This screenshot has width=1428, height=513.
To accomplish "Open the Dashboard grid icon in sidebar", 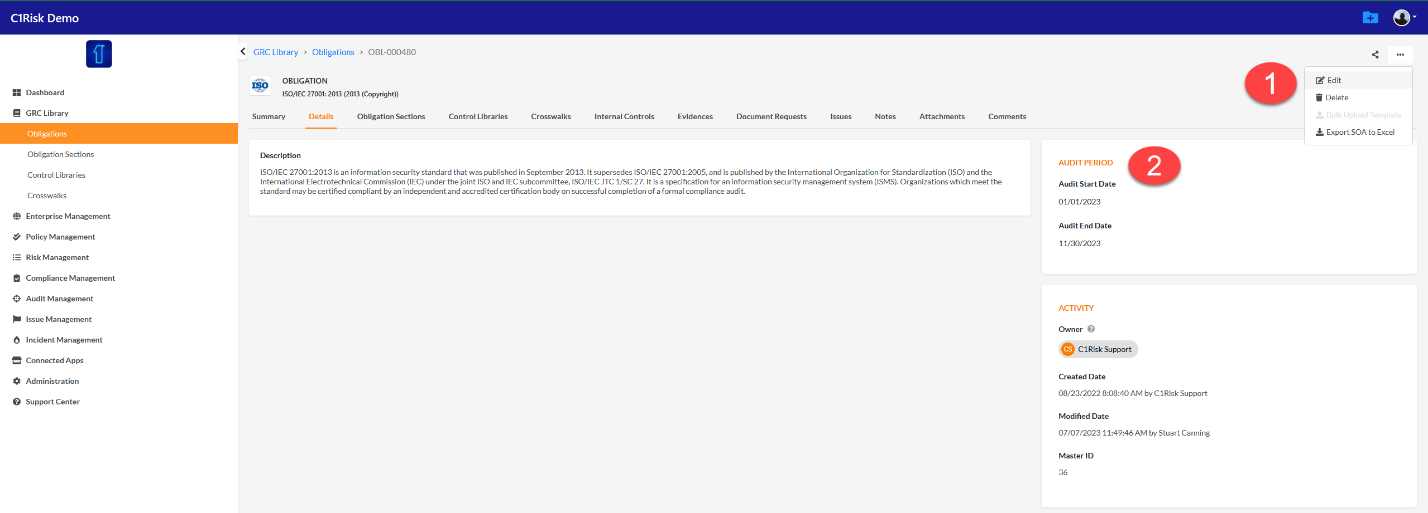I will click(x=16, y=93).
